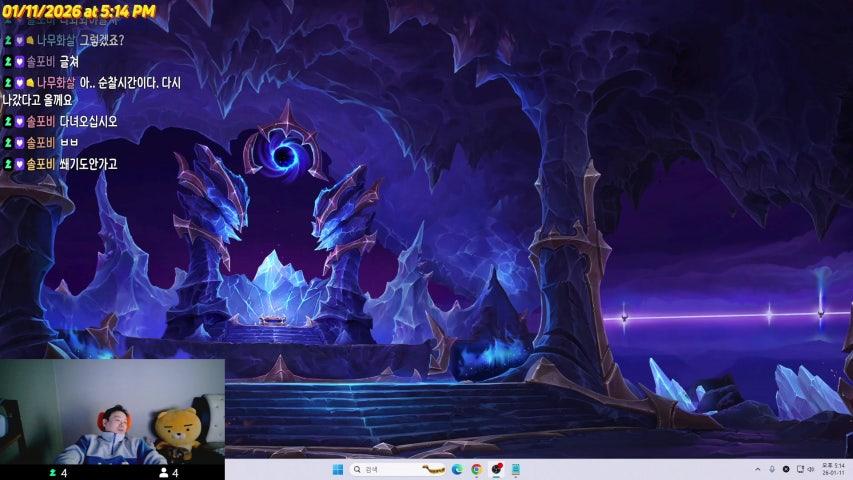Screen dimensions: 853x480
Task: Open the Windows Start menu
Action: pos(337,469)
